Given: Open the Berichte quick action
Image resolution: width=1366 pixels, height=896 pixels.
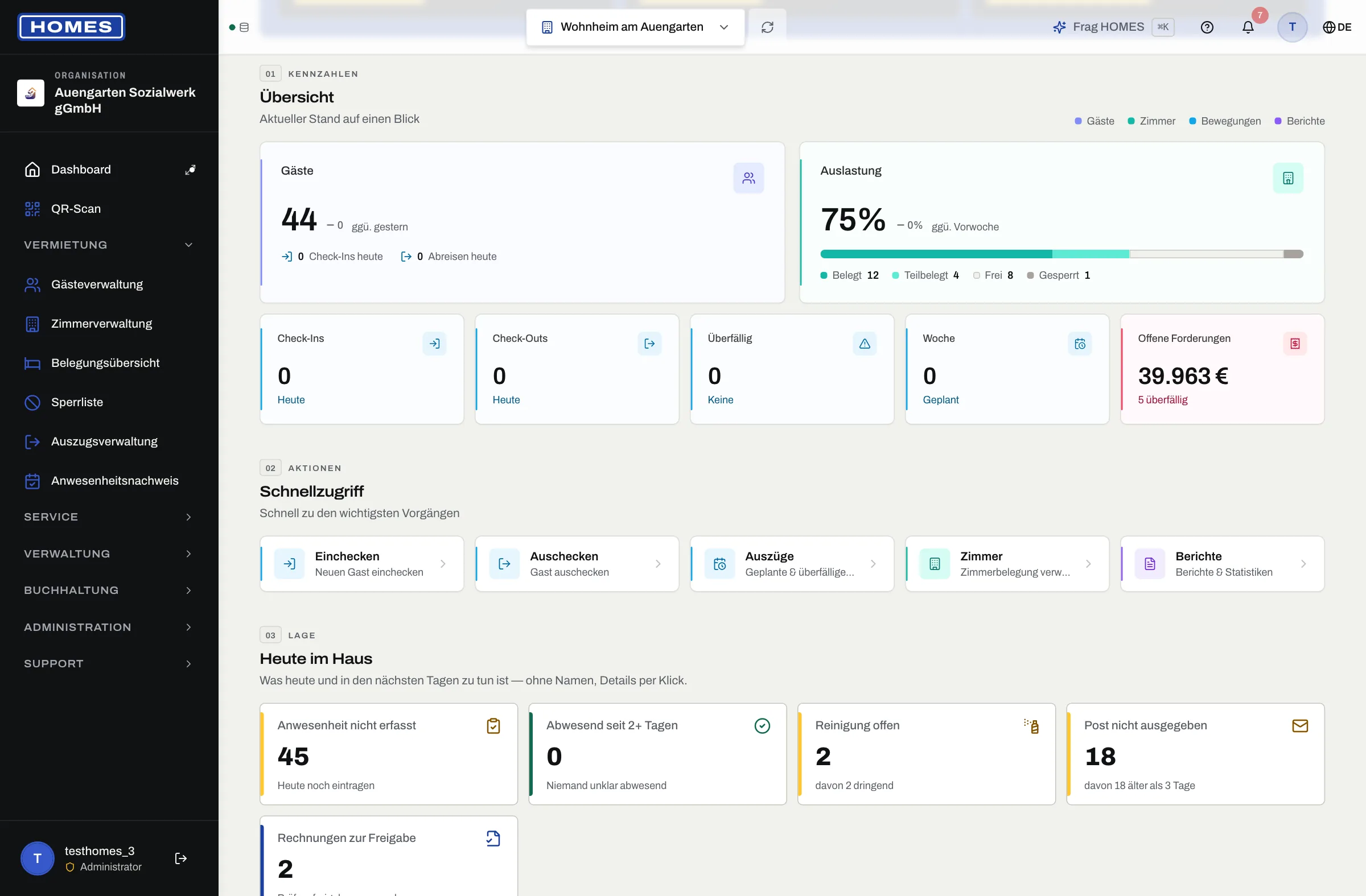Looking at the screenshot, I should 1223,564.
